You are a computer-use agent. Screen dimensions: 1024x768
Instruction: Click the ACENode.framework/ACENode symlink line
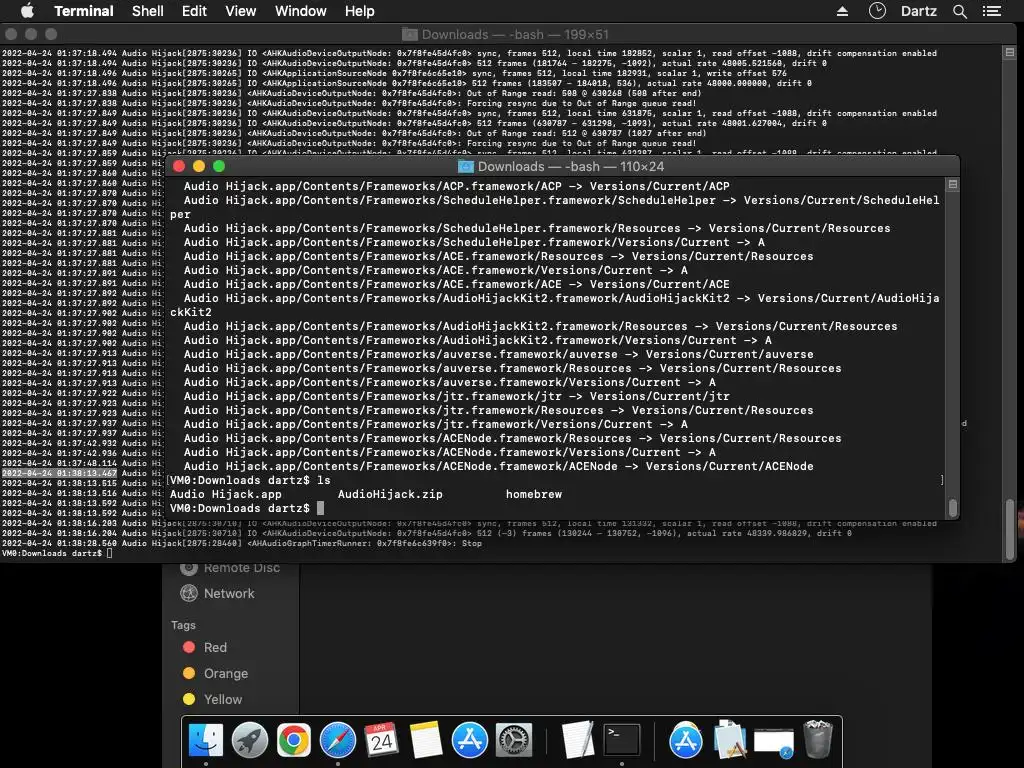click(x=498, y=466)
